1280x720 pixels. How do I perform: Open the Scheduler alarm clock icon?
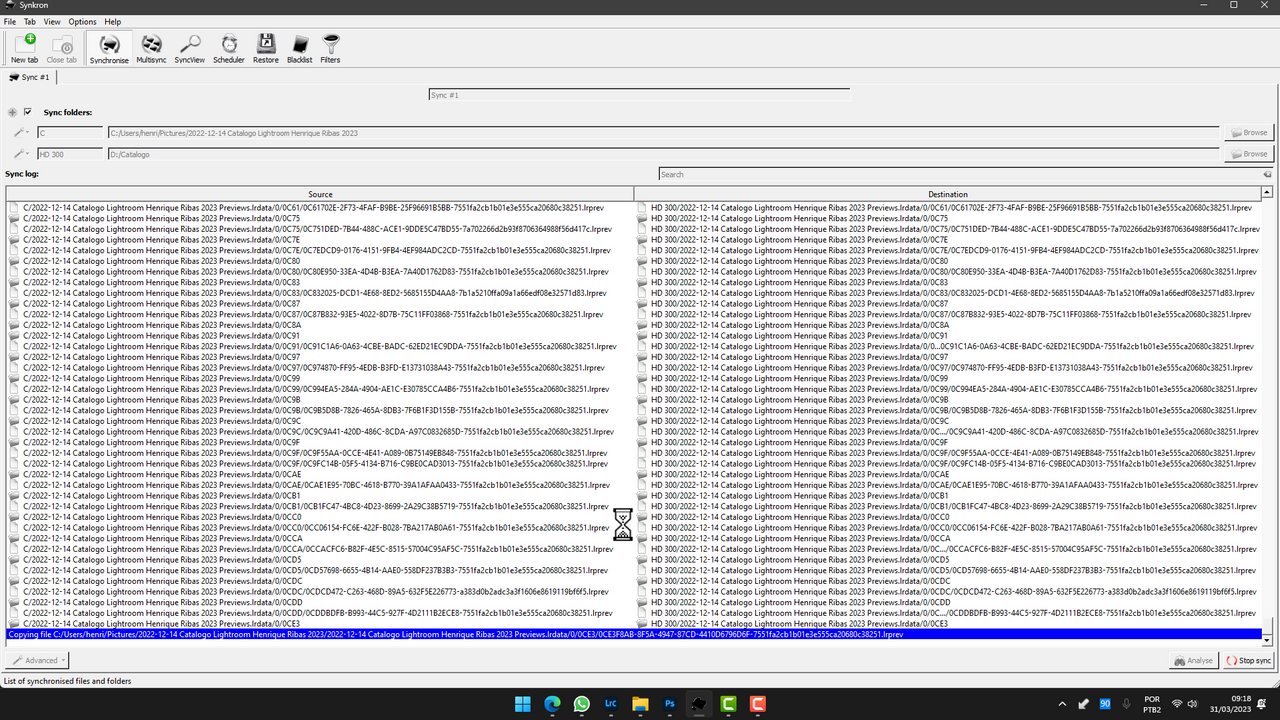[x=229, y=48]
